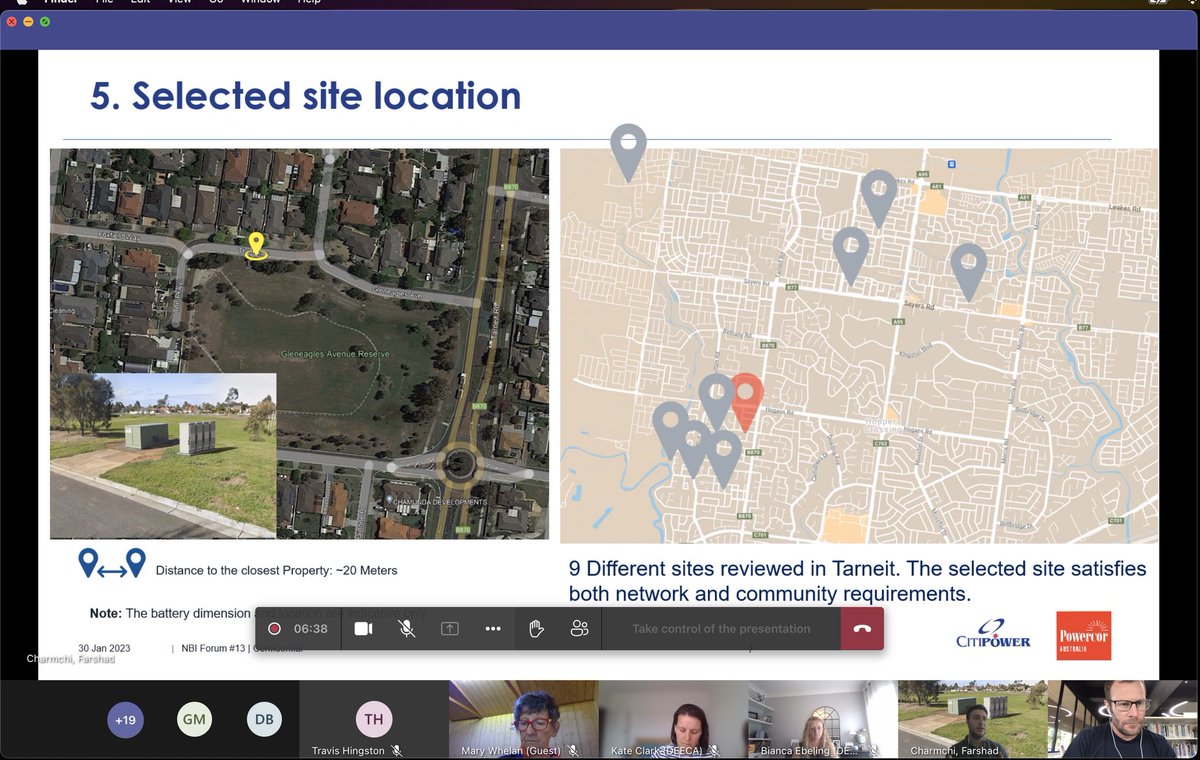Click the '30 Jan 2023' slide date

pyautogui.click(x=104, y=648)
